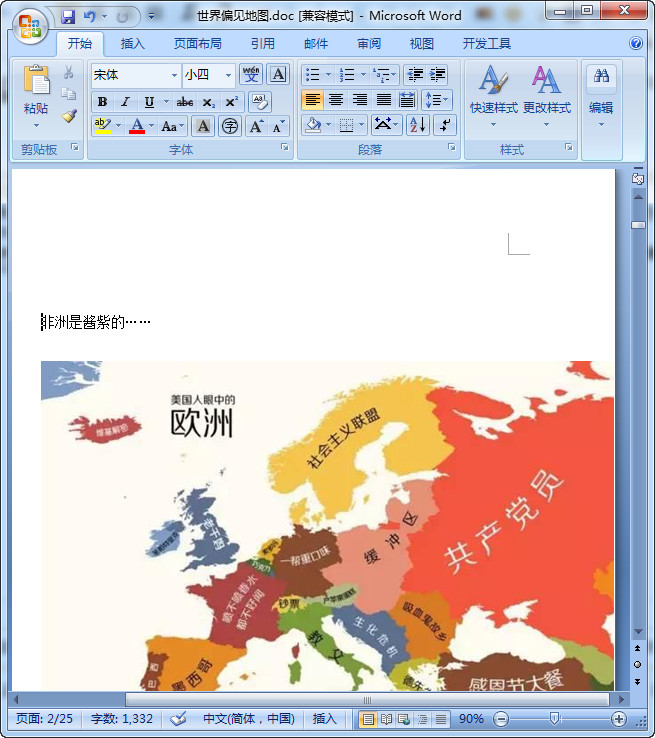Click the horizontal scrollbar thumb
Image resolution: width=655 pixels, height=738 pixels.
coord(367,699)
